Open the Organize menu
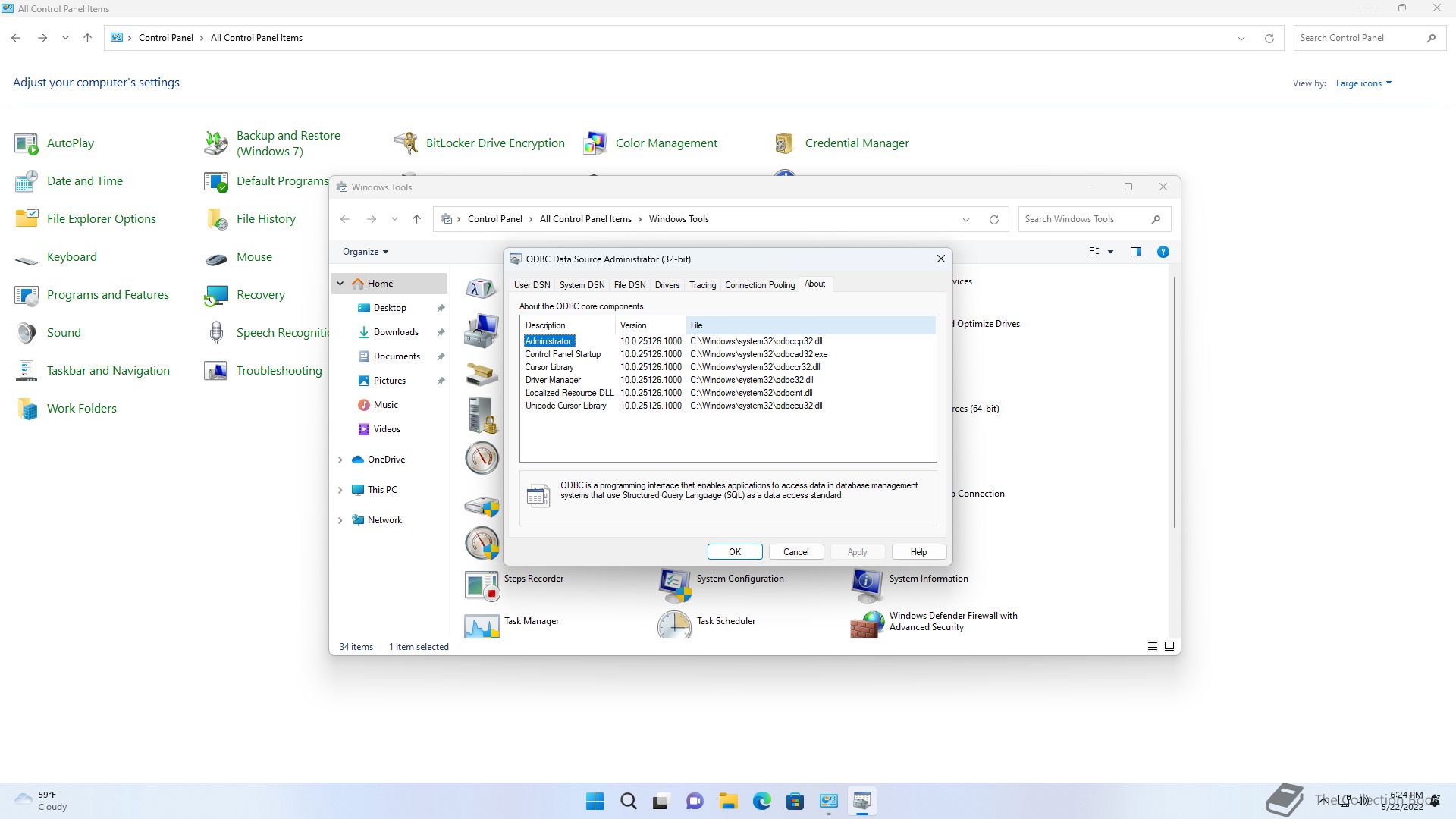 point(366,252)
